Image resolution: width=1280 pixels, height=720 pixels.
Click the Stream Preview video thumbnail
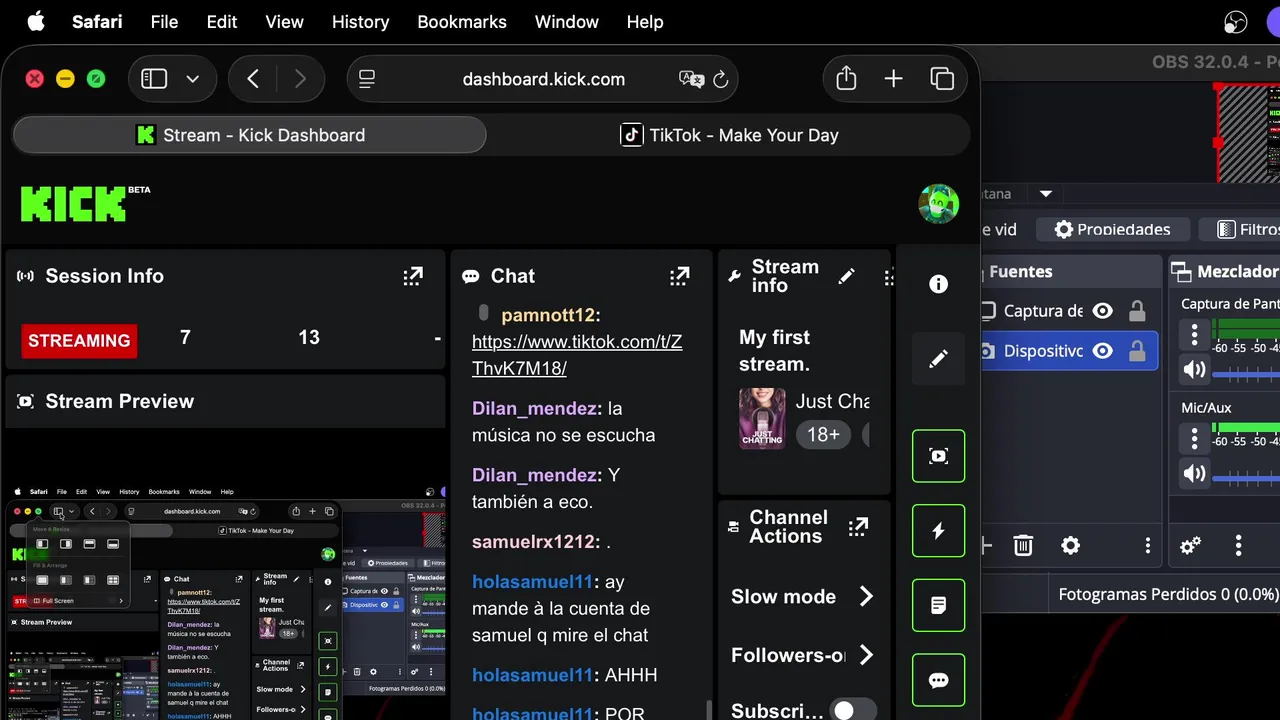point(225,600)
